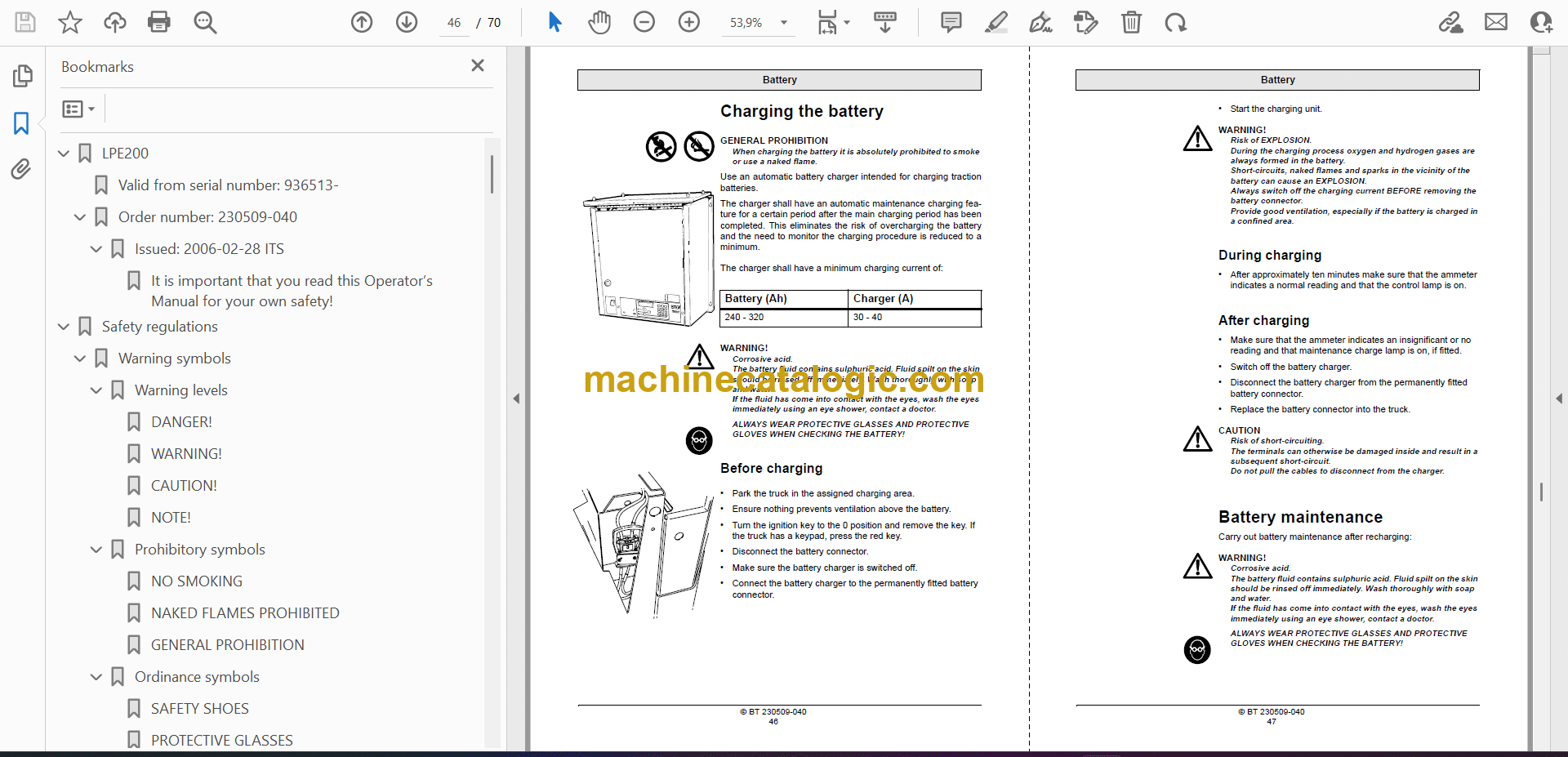
Task: Go to next page using down arrow
Action: pyautogui.click(x=407, y=22)
